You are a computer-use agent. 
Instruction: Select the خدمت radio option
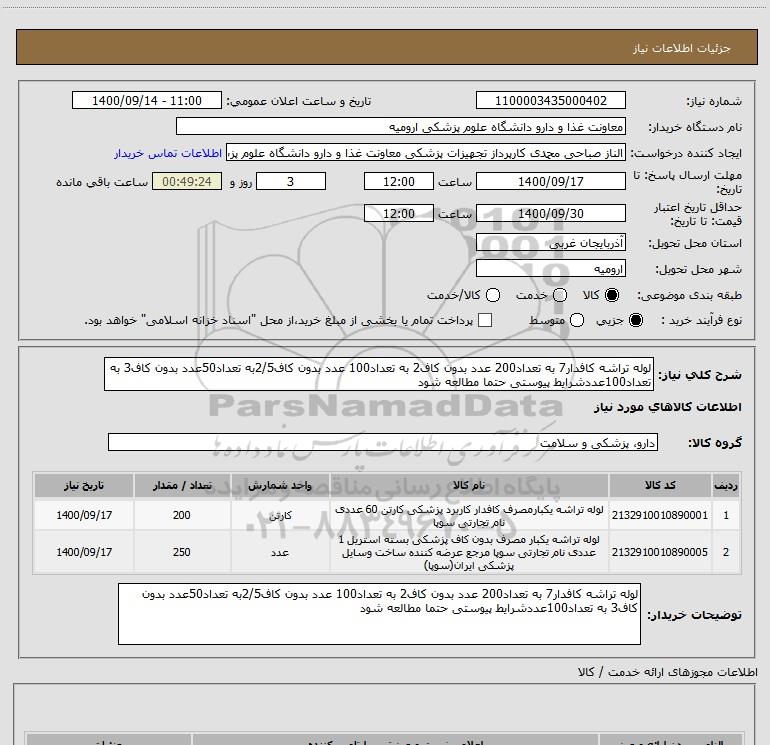(559, 296)
